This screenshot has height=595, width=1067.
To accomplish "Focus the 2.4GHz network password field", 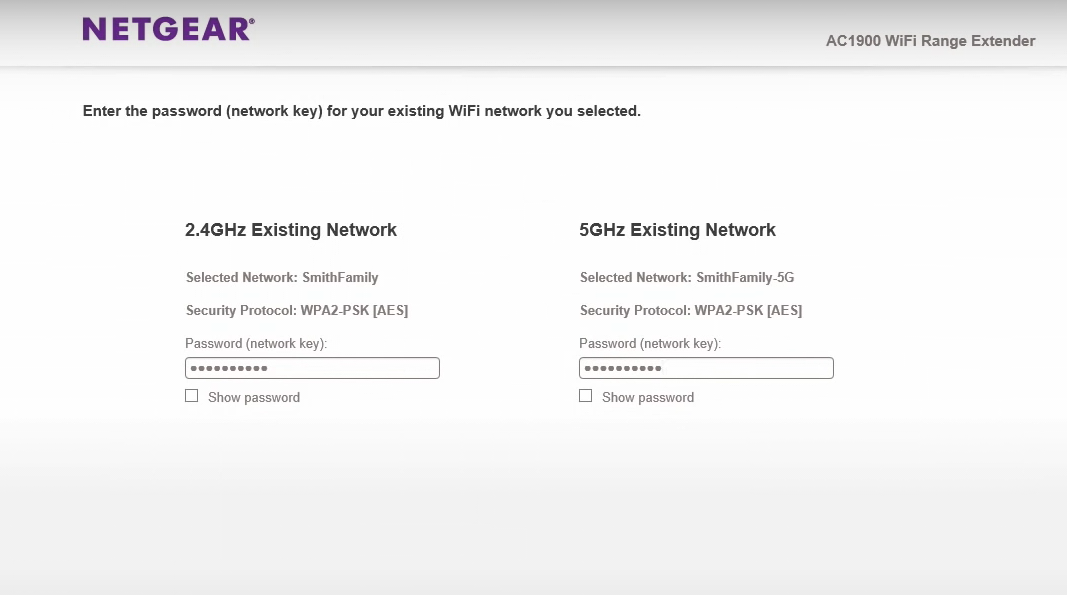I will click(x=312, y=368).
